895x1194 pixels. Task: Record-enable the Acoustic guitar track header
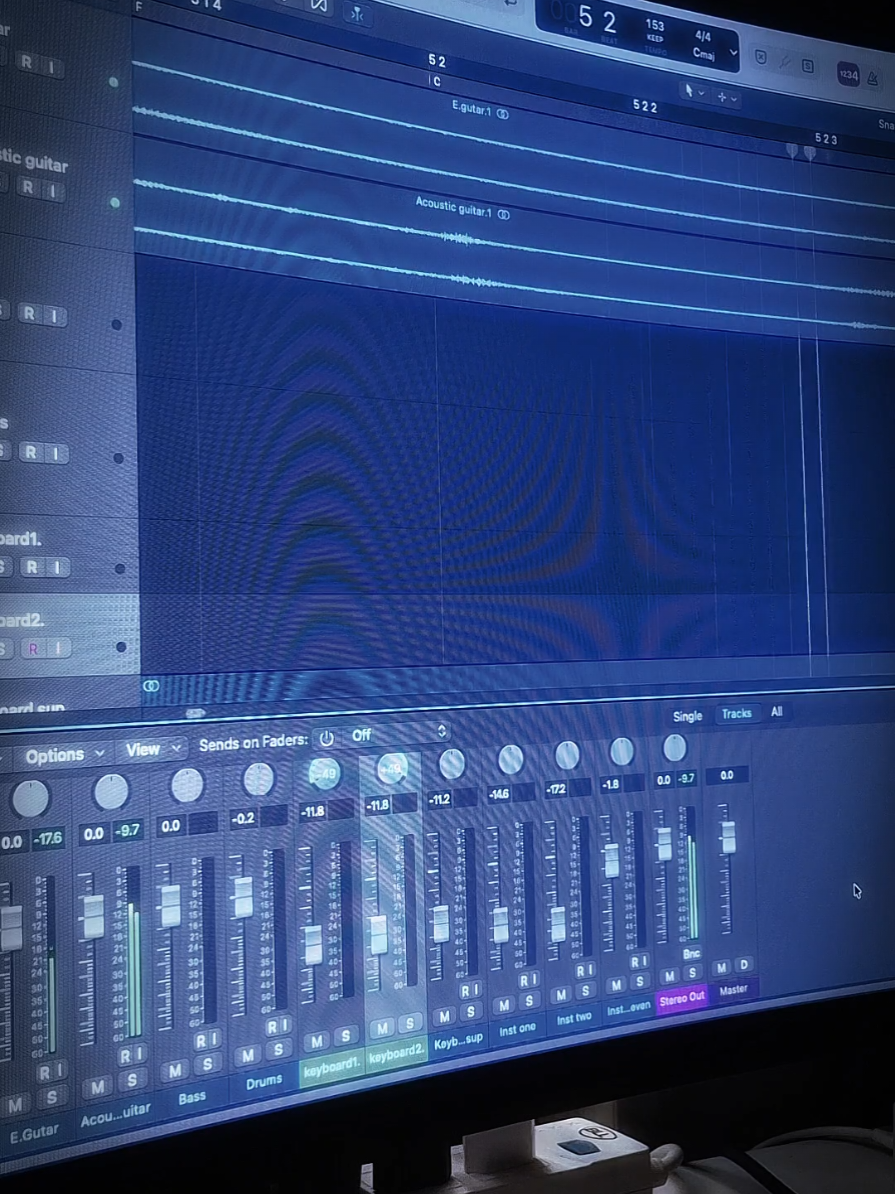click(x=28, y=187)
